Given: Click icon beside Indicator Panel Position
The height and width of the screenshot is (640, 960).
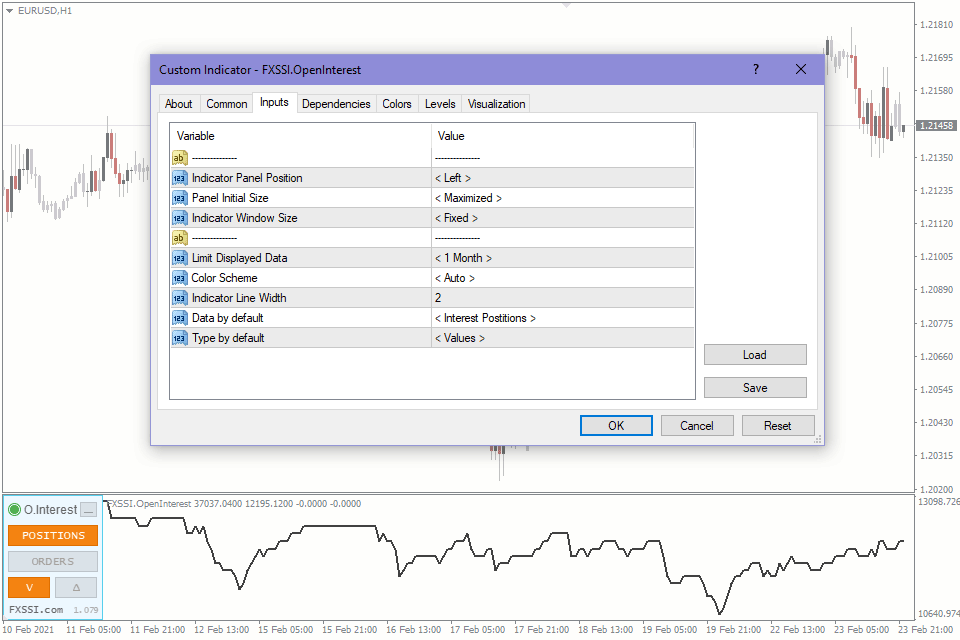Looking at the screenshot, I should click(179, 178).
